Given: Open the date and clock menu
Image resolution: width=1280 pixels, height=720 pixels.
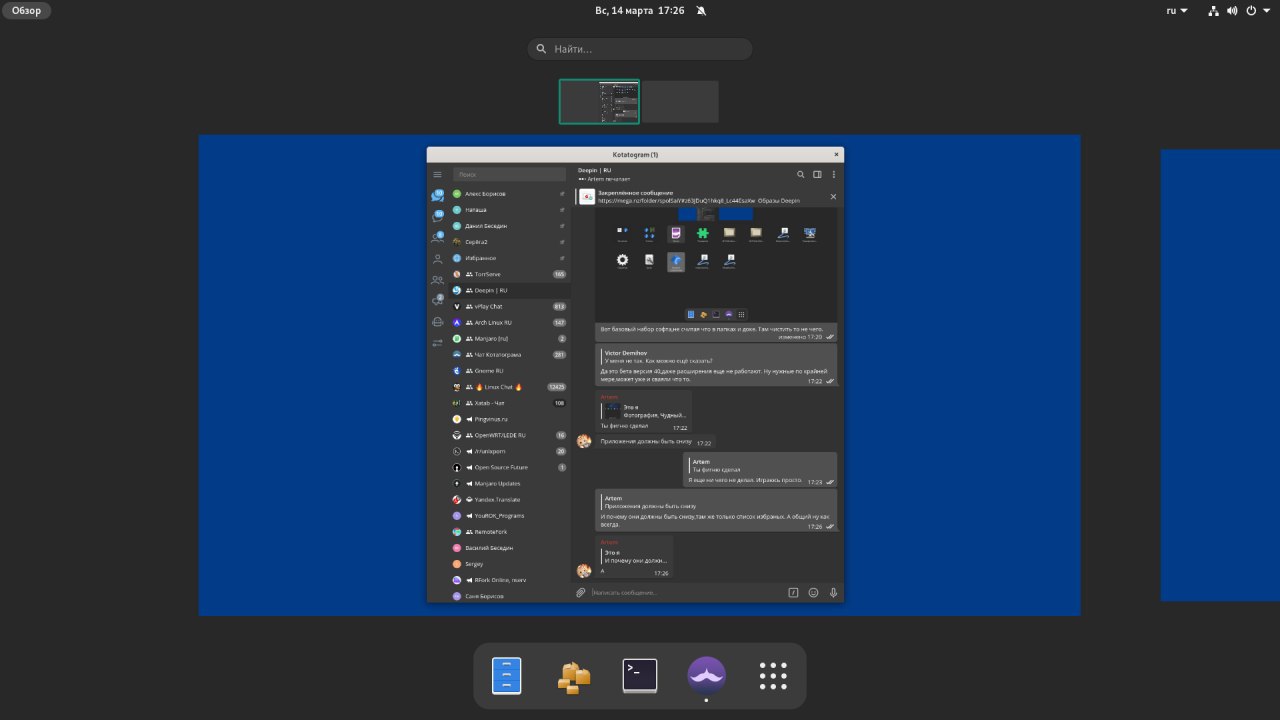Looking at the screenshot, I should point(640,10).
